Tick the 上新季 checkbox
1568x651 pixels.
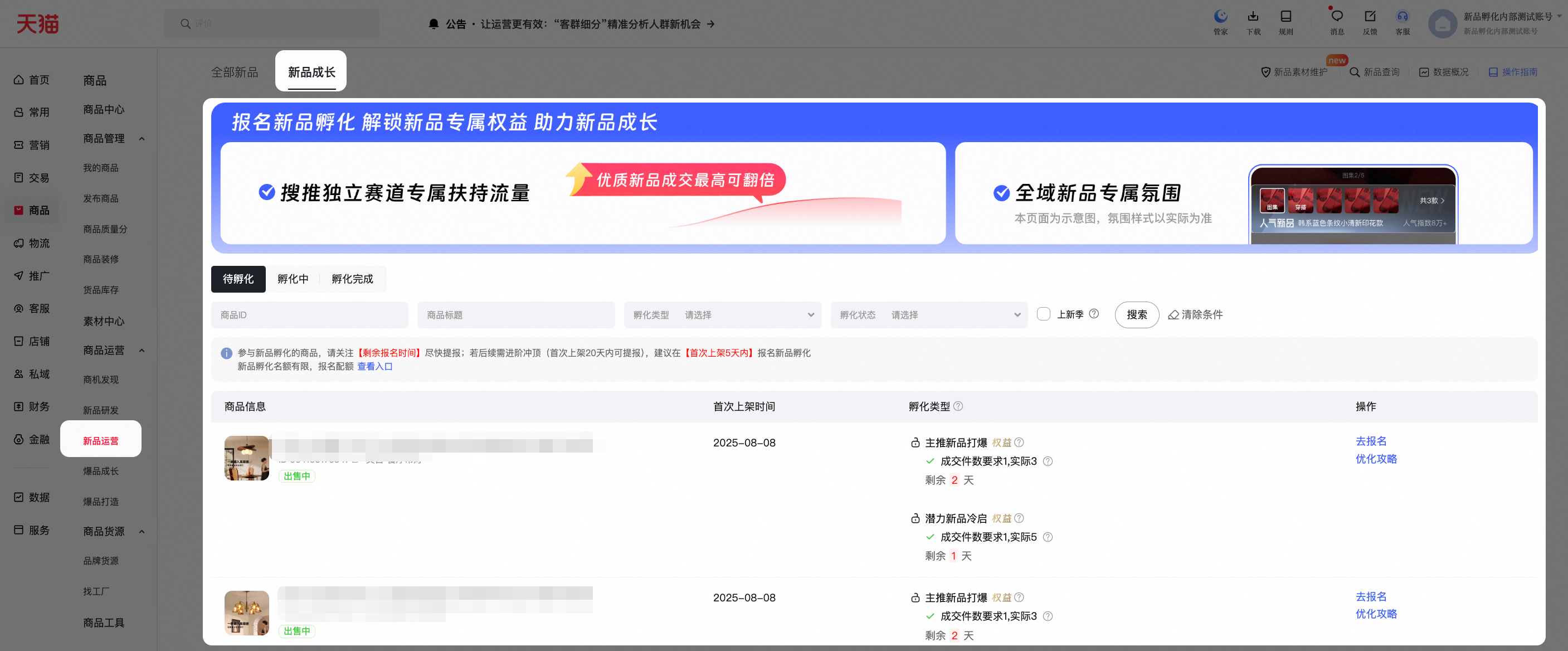[x=1043, y=314]
